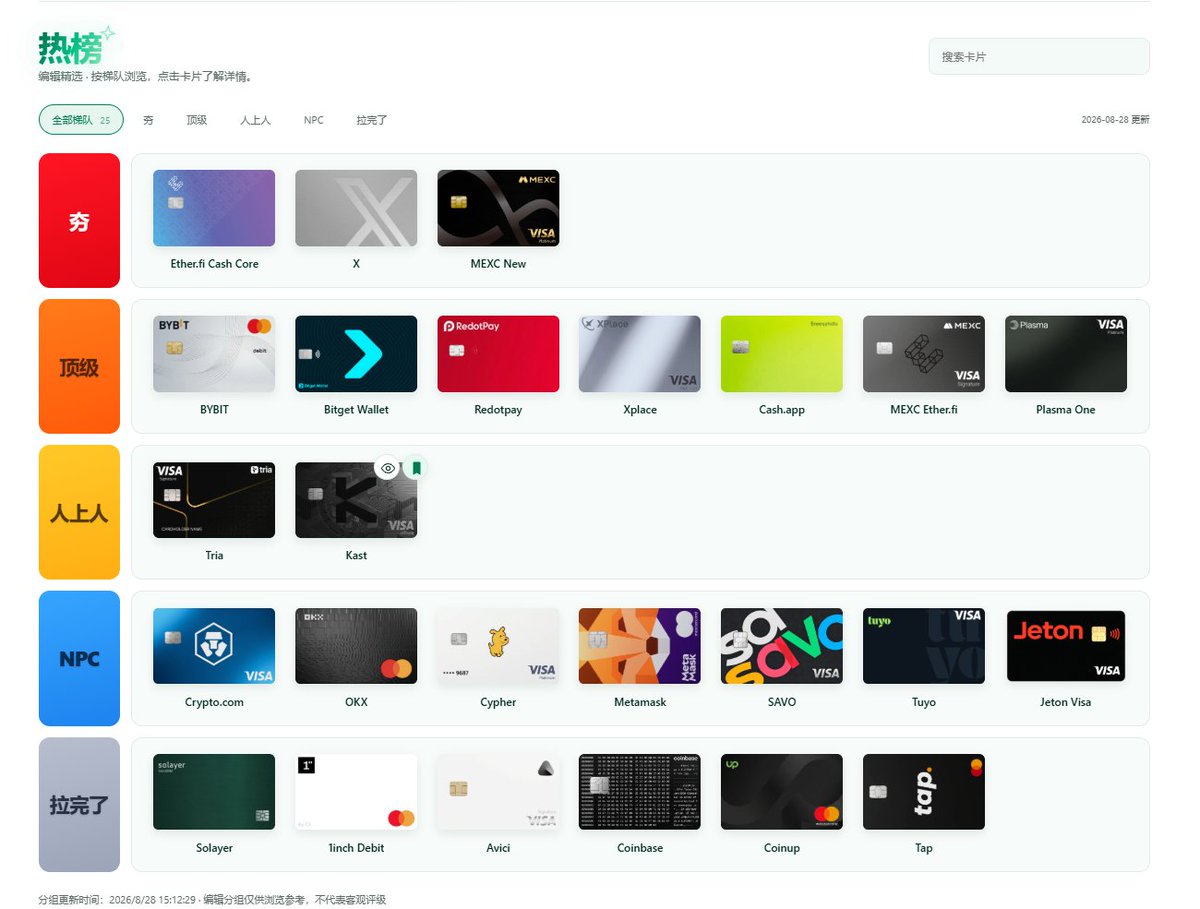Open the MEXC Ether.fi card thumbnail

click(x=924, y=354)
